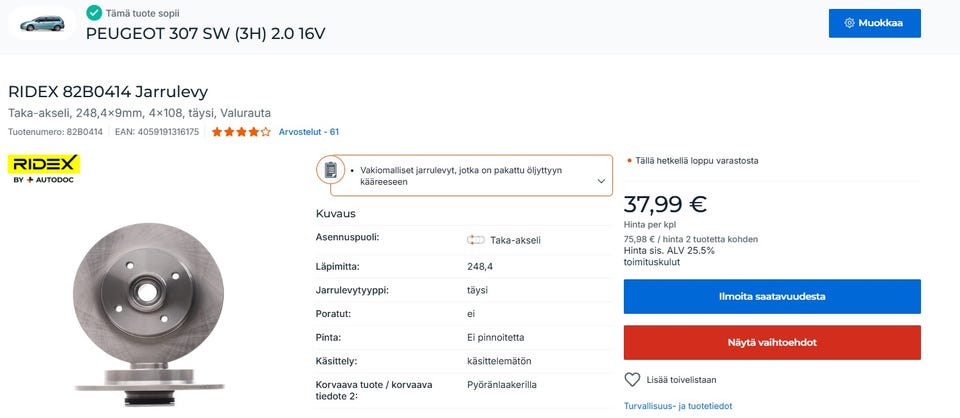This screenshot has width=960, height=418.
Task: Click the RIDEX 82B0414 Jarrulevy heading
Action: pos(108,91)
